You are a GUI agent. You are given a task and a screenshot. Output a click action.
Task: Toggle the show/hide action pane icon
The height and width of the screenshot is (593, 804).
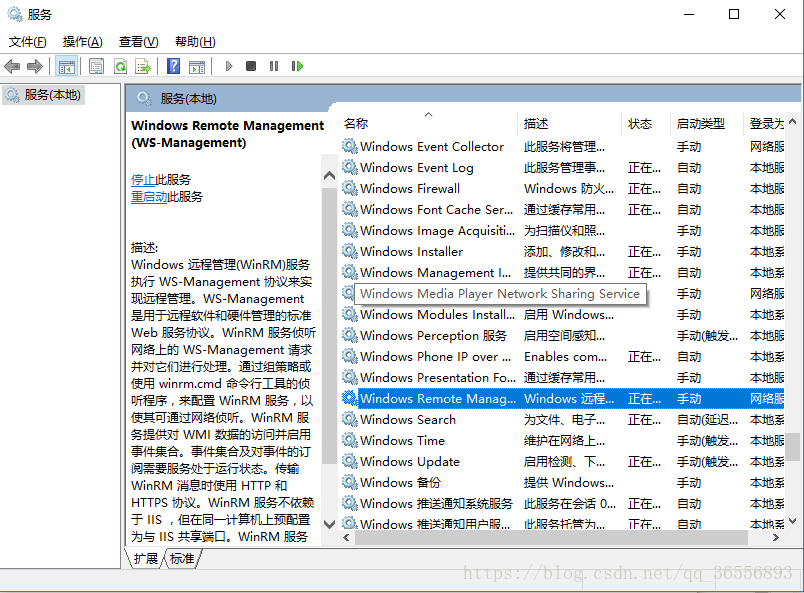[197, 66]
